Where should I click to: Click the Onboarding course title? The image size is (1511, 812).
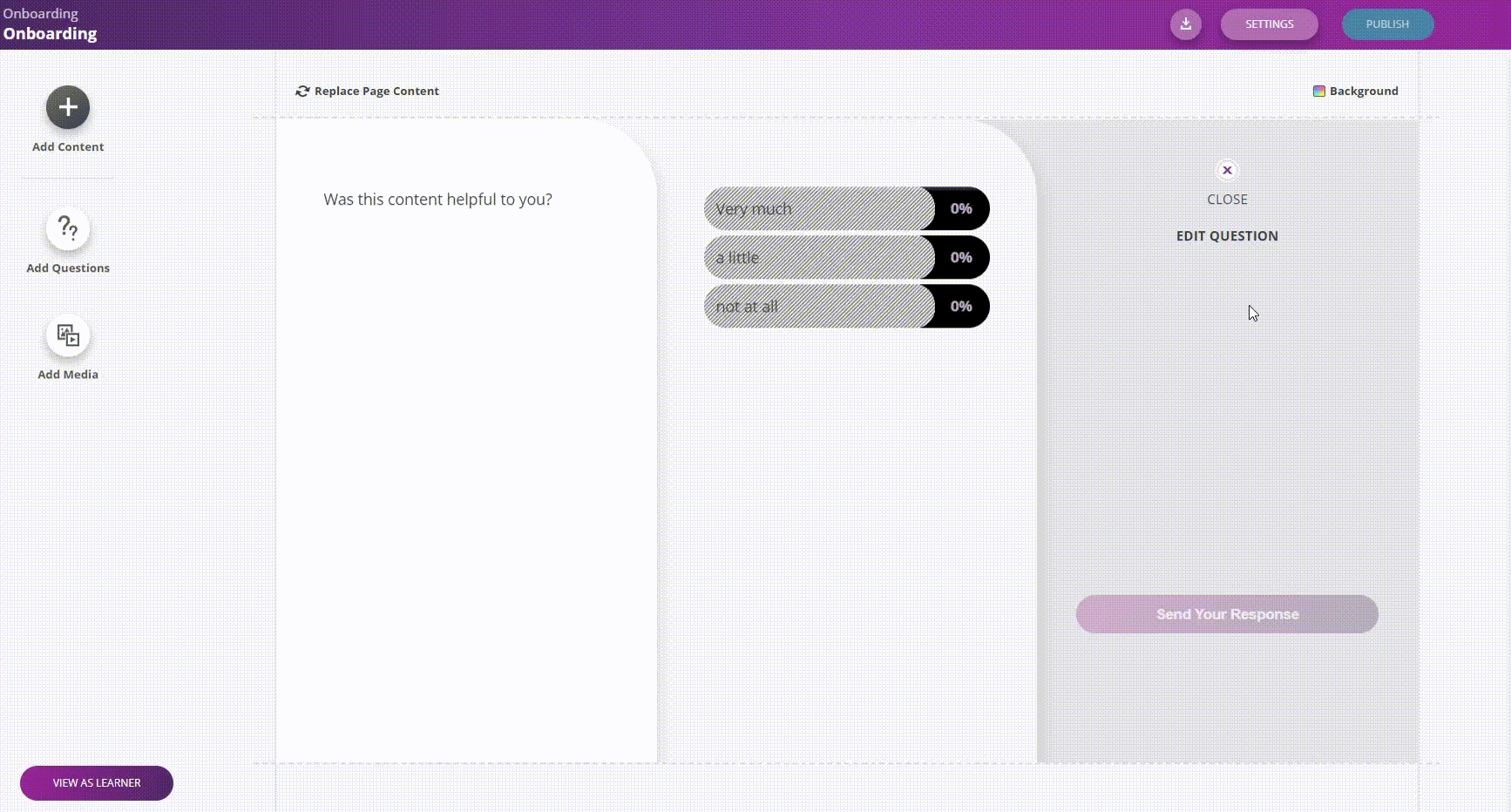(50, 34)
